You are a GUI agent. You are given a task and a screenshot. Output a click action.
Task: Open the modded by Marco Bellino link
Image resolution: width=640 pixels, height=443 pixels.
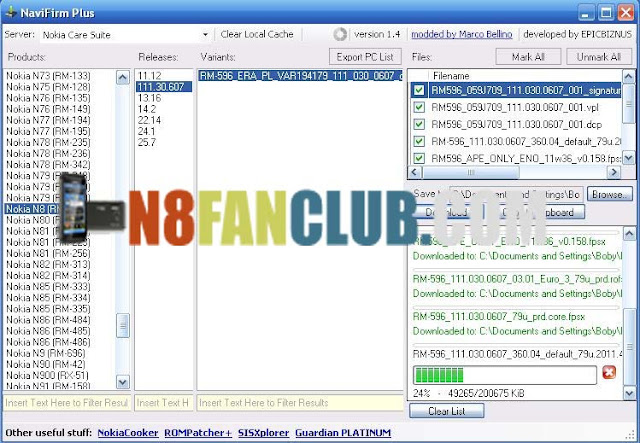point(462,34)
